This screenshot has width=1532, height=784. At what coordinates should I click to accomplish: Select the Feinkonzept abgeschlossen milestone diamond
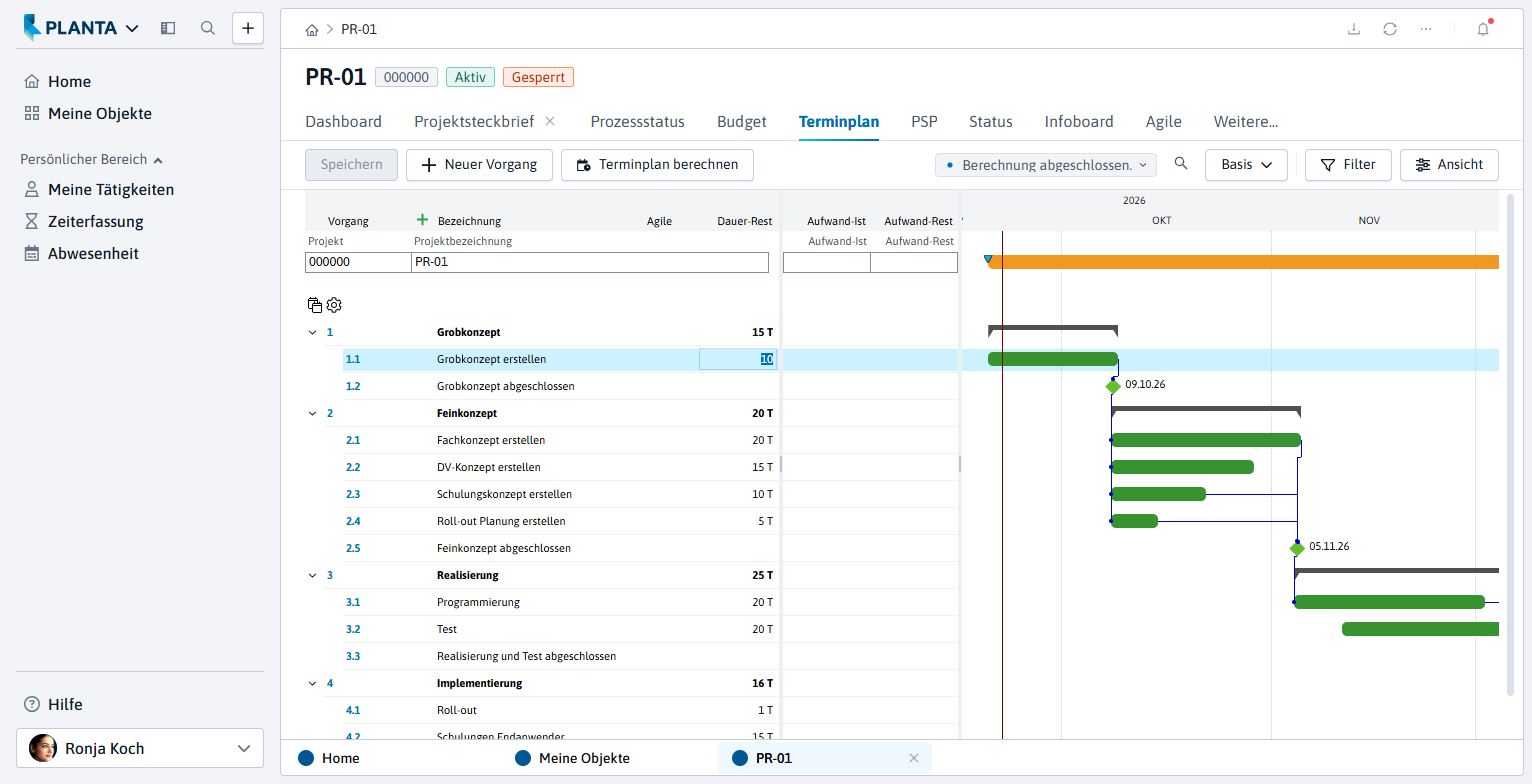(x=1297, y=548)
